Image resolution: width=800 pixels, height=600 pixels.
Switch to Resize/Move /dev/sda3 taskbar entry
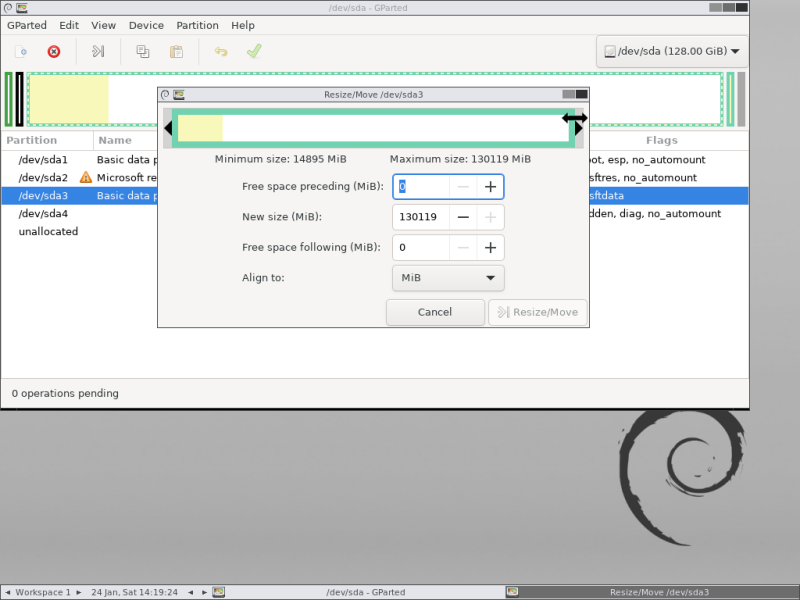point(652,592)
